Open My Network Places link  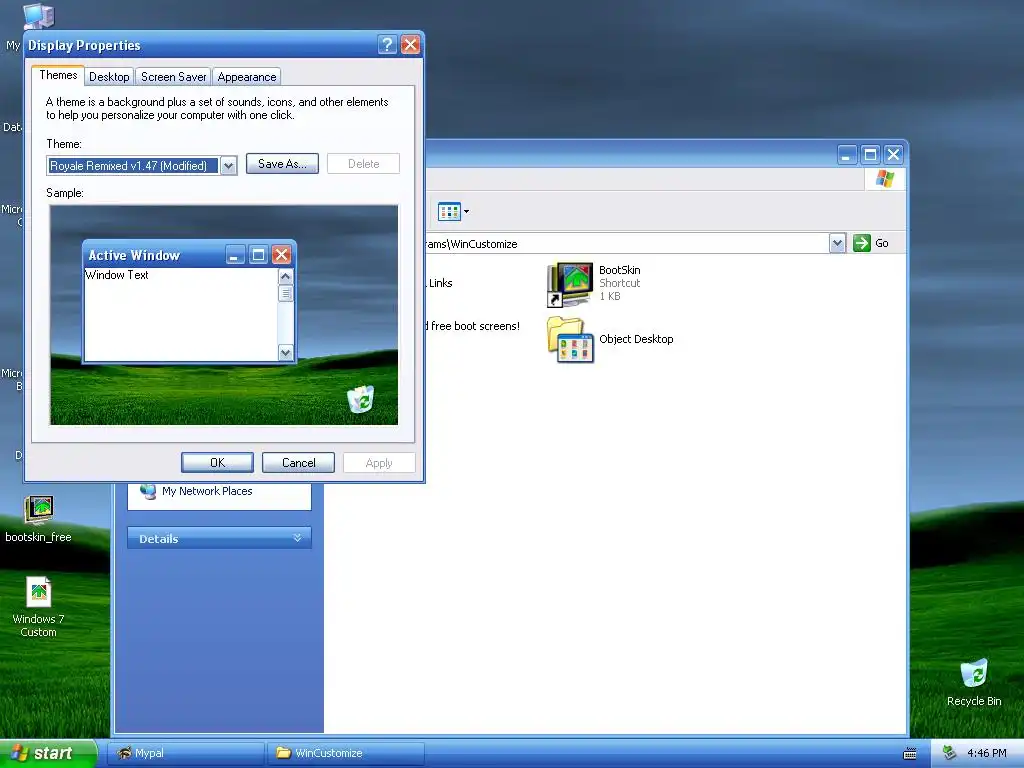207,491
